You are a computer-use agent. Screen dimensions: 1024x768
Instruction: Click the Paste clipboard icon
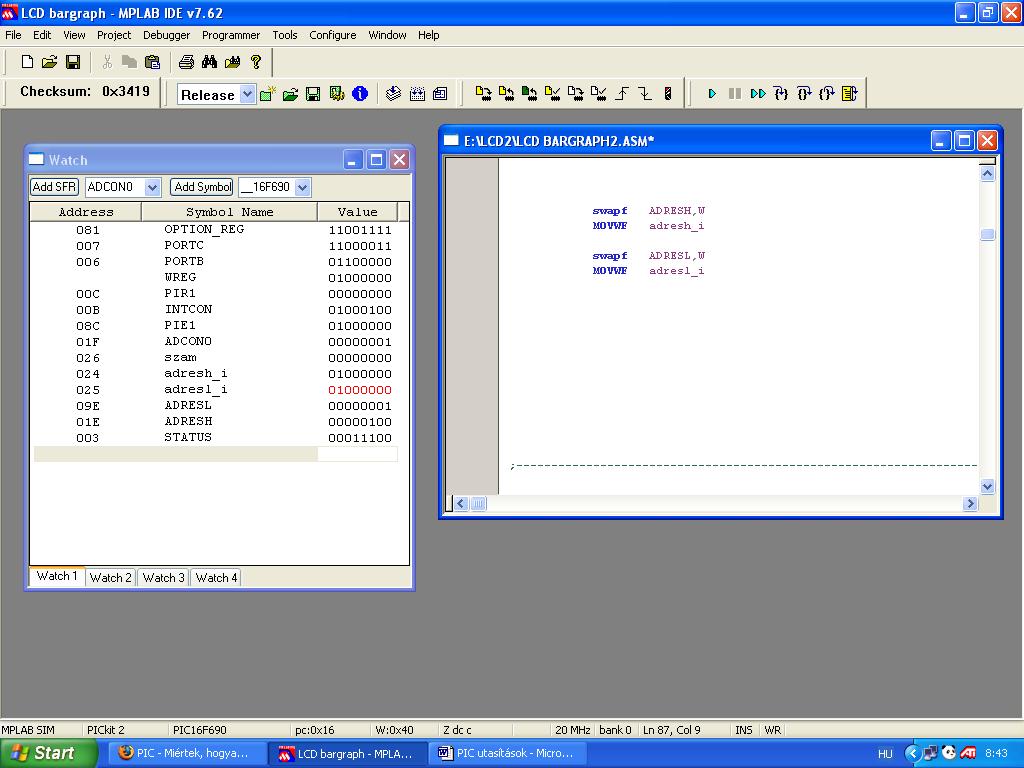tap(152, 61)
